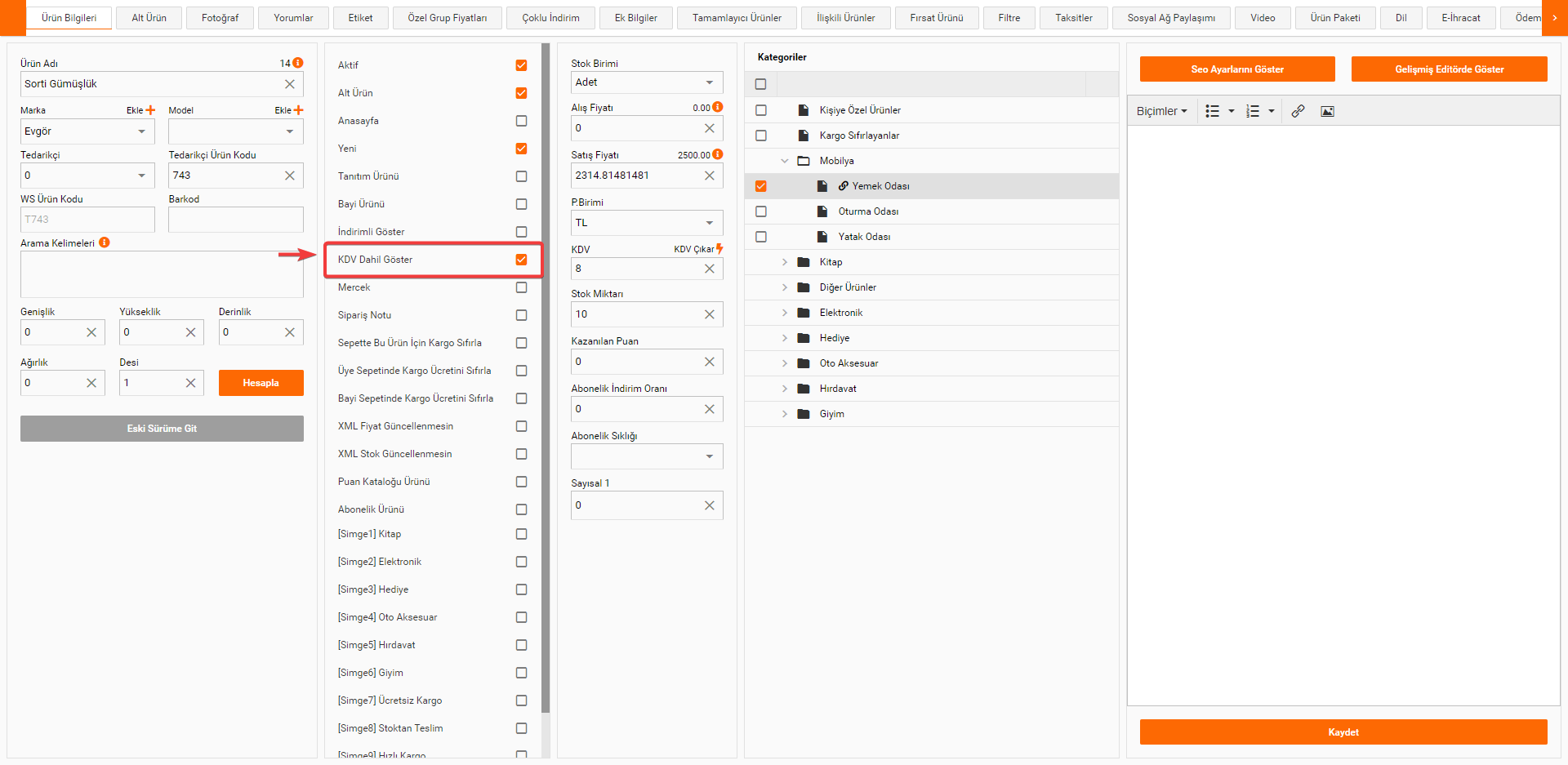This screenshot has width=1568, height=765.
Task: Click the Arama Kelimeleri info icon
Action: point(105,242)
